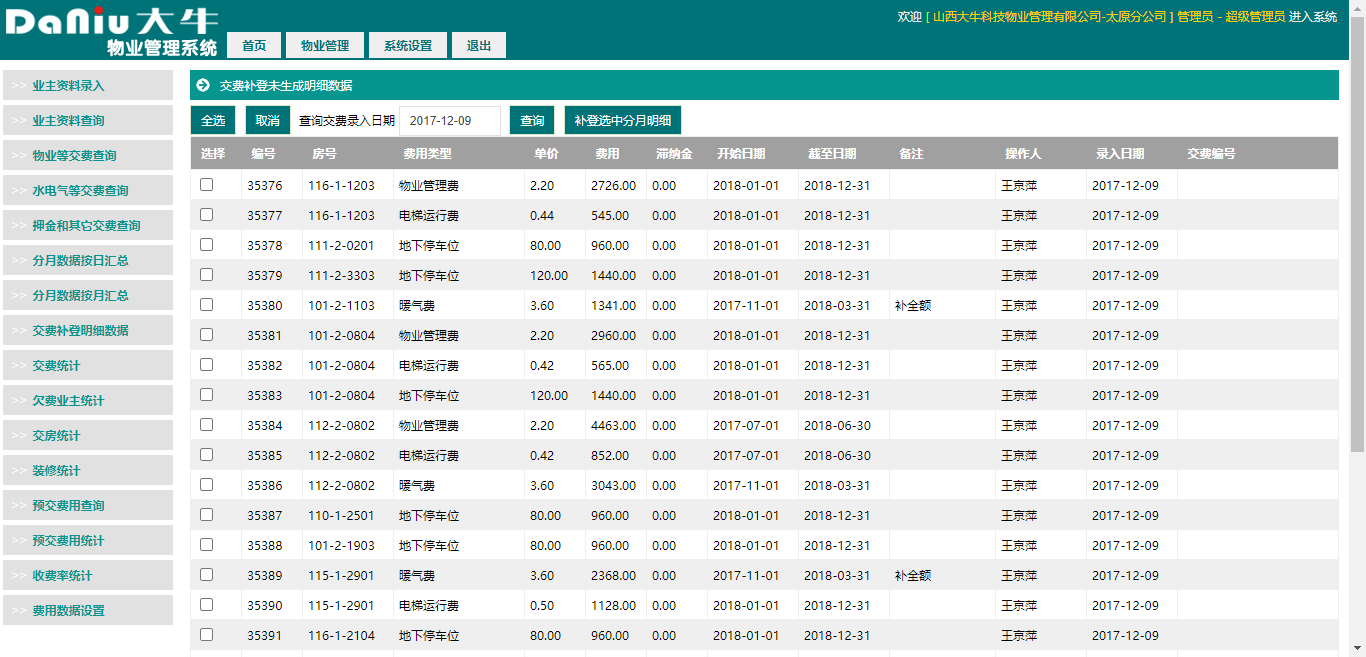The image size is (1366, 657).
Task: Open the 物业管理 top menu
Action: (325, 45)
